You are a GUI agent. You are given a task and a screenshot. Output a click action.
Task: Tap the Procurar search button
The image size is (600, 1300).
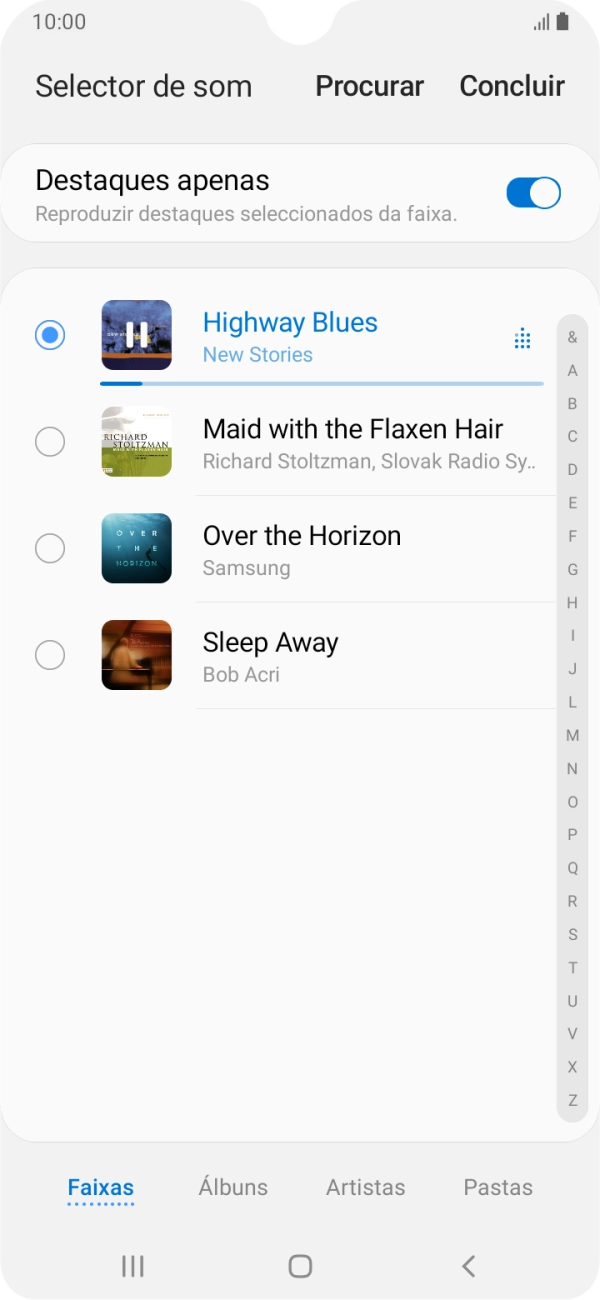click(x=369, y=86)
